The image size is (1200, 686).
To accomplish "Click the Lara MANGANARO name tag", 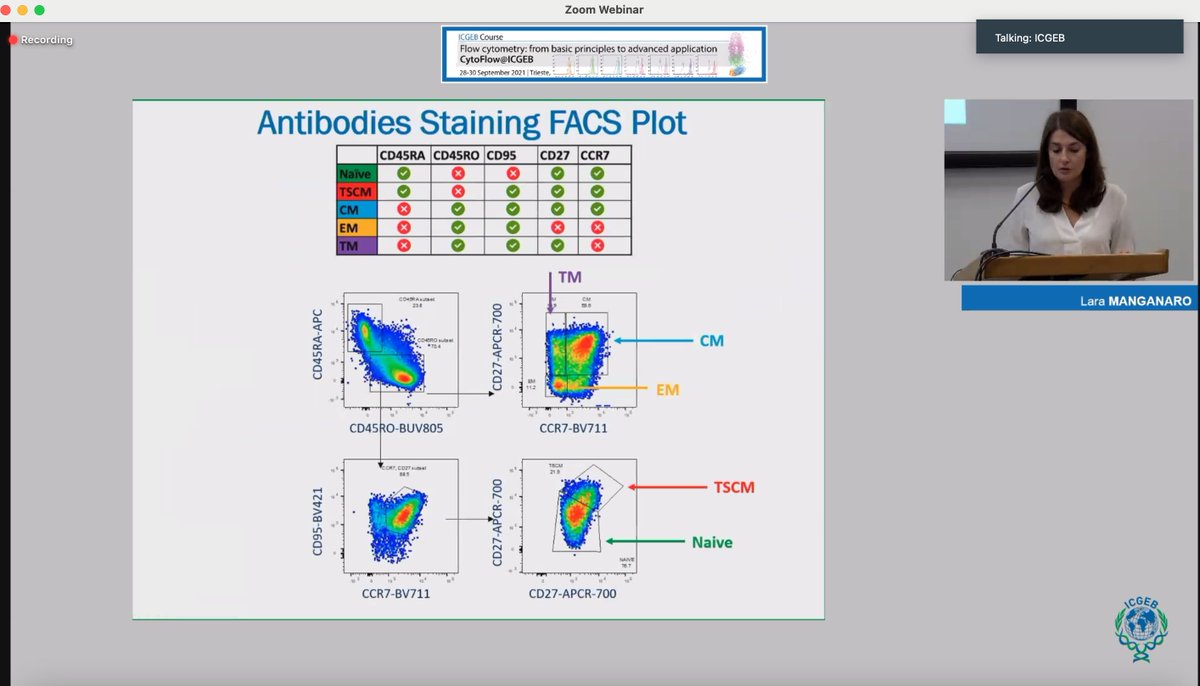I will click(x=1078, y=298).
